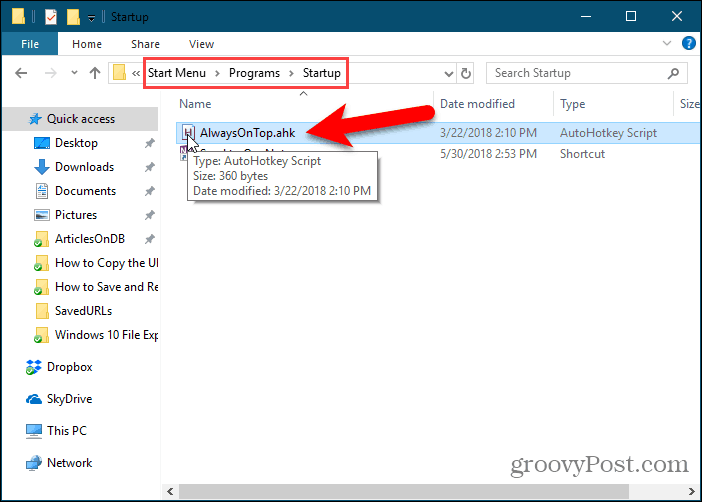Go up one folder level
702x502 pixels.
[x=94, y=73]
